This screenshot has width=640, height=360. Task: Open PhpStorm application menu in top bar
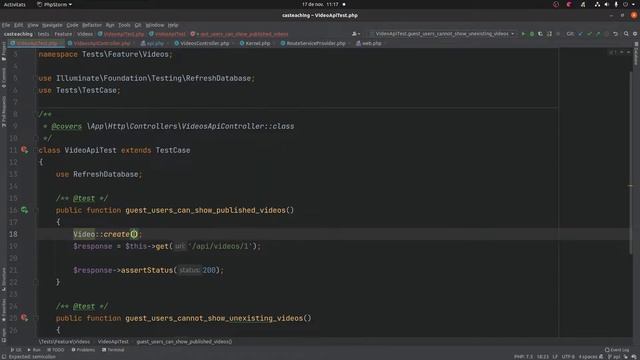54,4
